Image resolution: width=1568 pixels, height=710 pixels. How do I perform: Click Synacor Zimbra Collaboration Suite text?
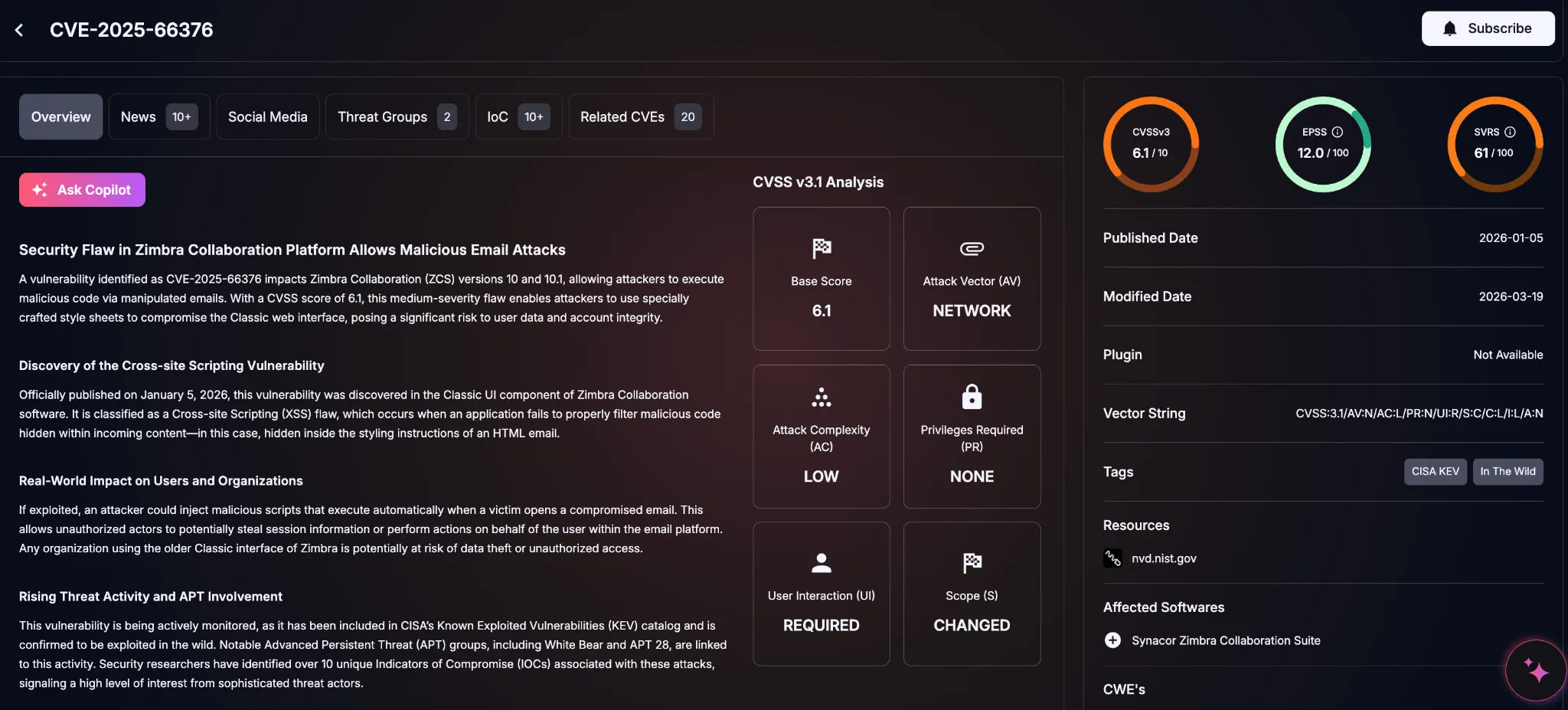tap(1226, 640)
